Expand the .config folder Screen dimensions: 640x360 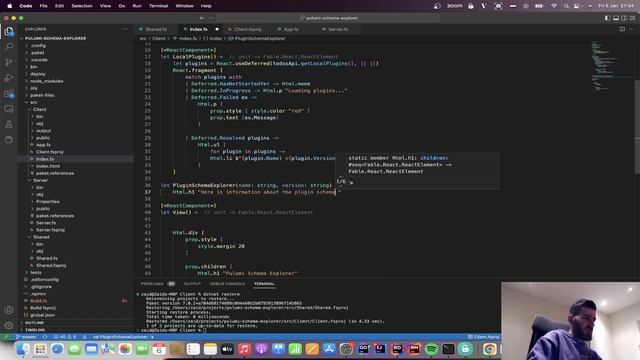(x=76, y=45)
